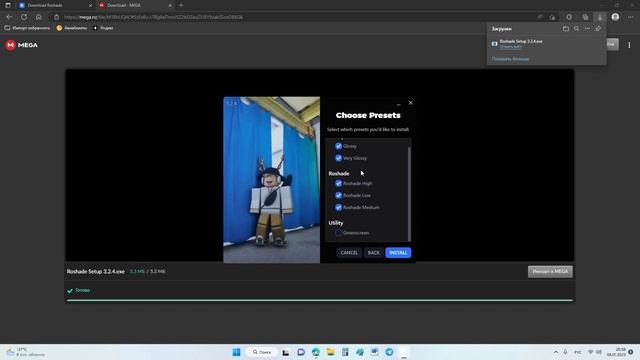Close the Download Roshade tab

click(x=90, y=5)
